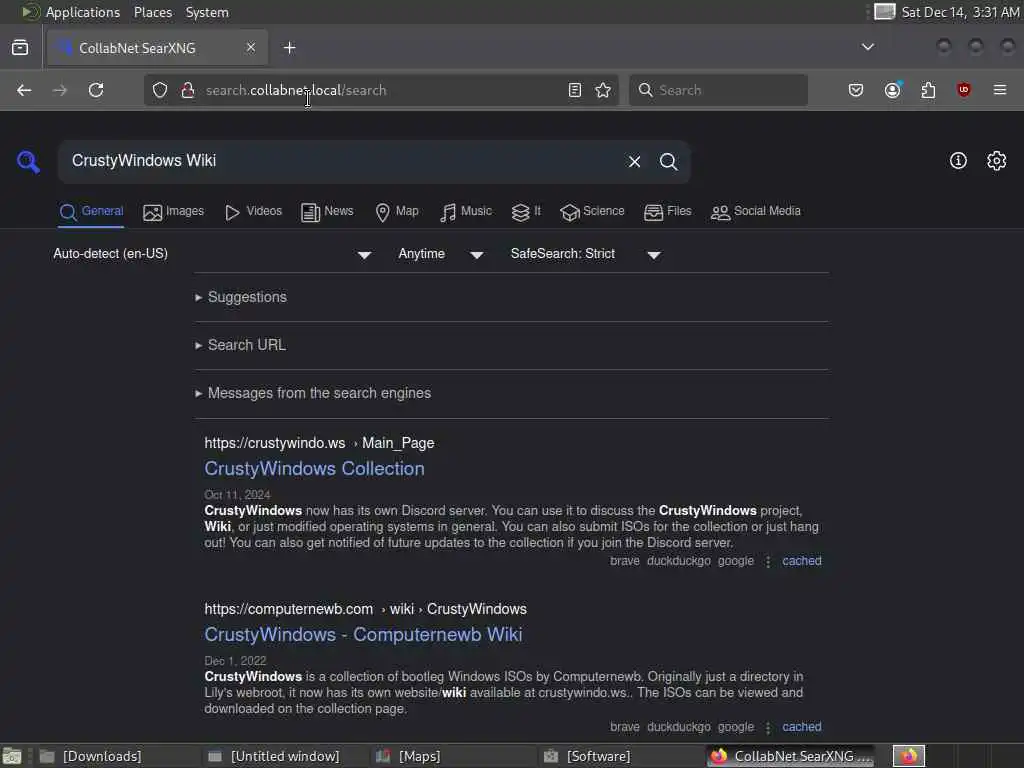Screen dimensions: 1024x768
Task: Open the Anytime time range dropdown
Action: pyautogui.click(x=441, y=254)
